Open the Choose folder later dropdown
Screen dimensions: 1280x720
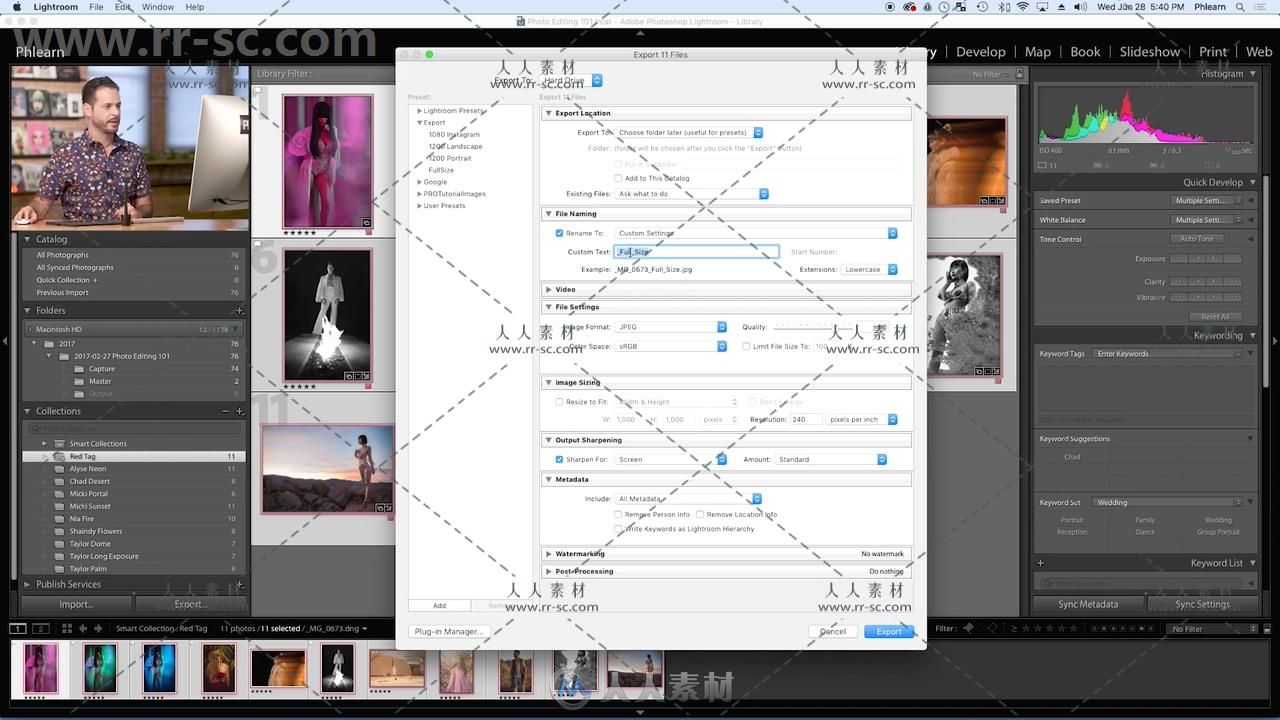click(x=689, y=132)
